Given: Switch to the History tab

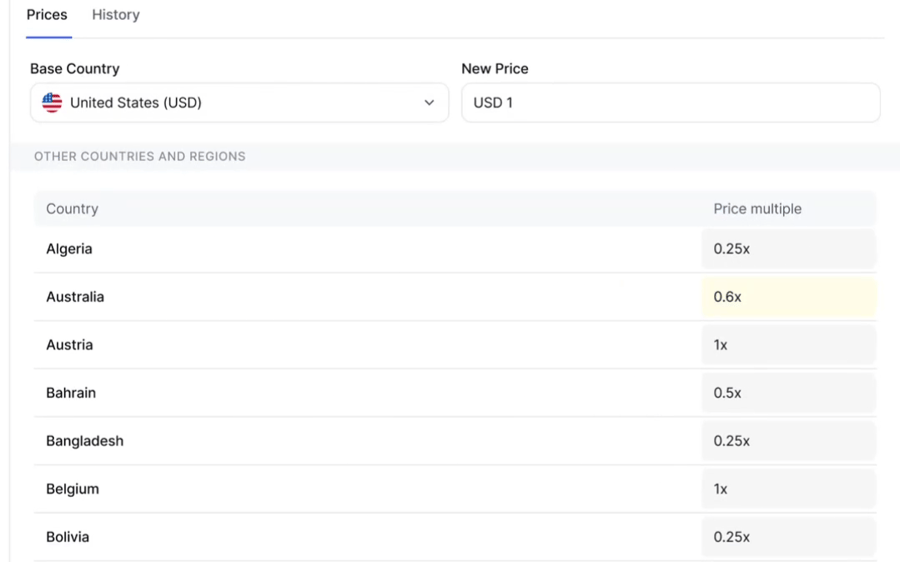Looking at the screenshot, I should coord(116,15).
